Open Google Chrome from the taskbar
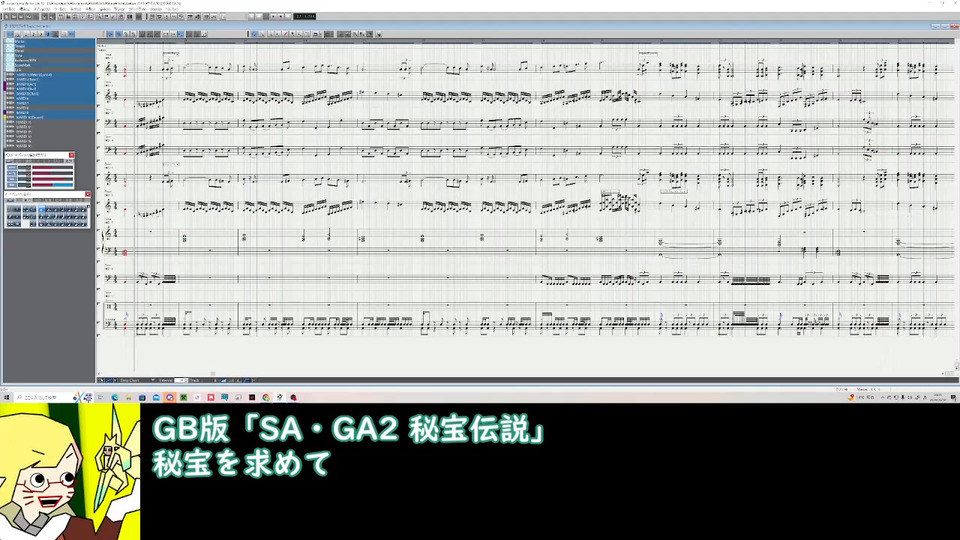The height and width of the screenshot is (540, 960). (266, 397)
